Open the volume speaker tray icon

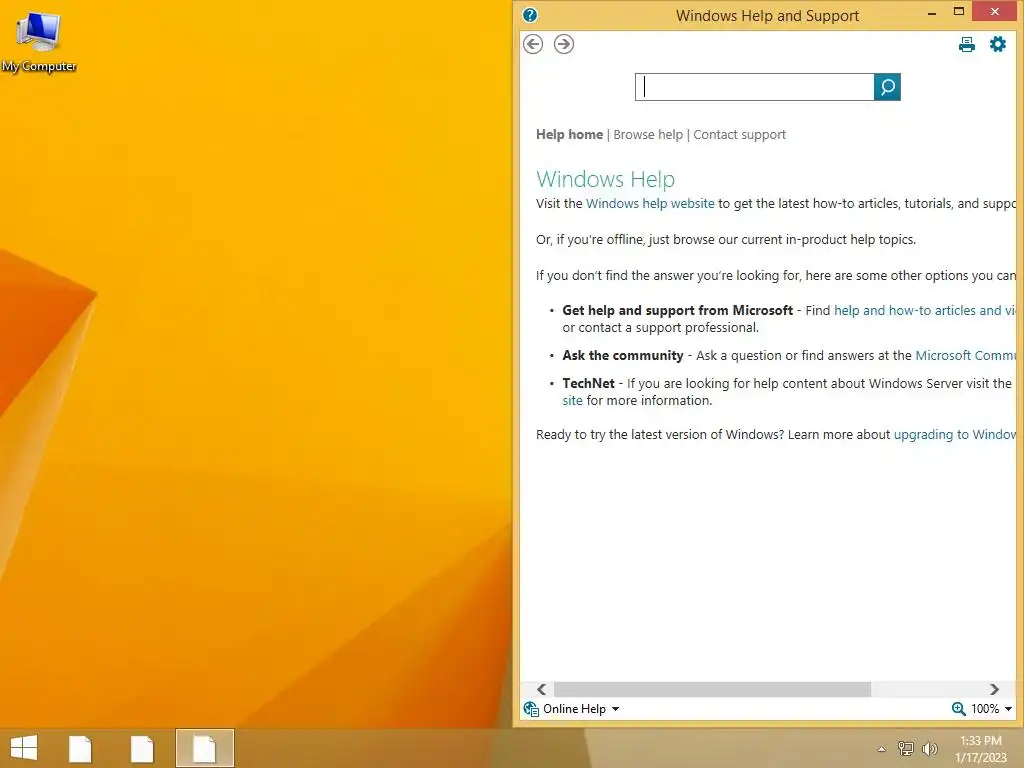point(929,748)
